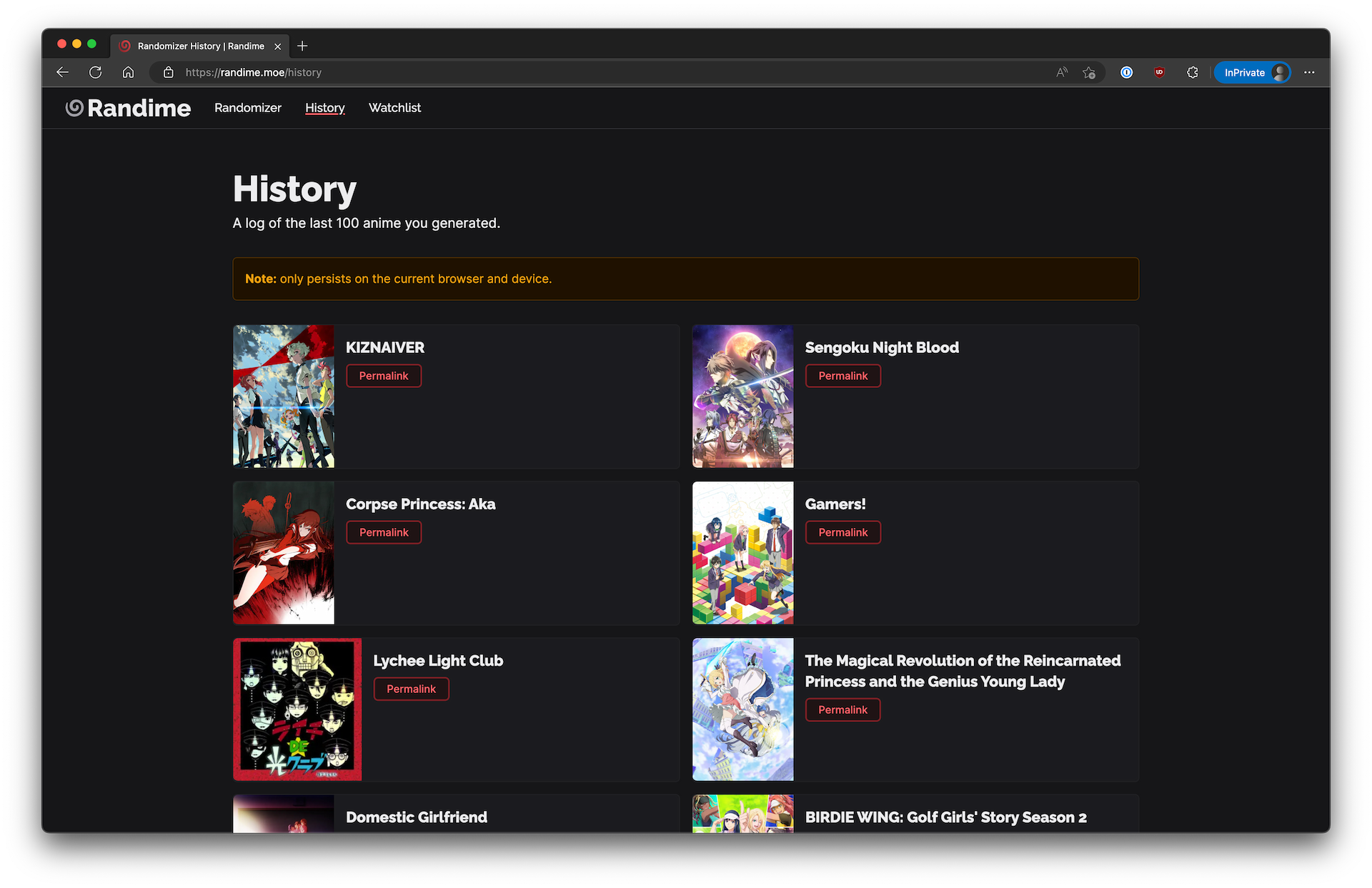Click the KIZNAIVER cover thumbnail
This screenshot has height=888, width=1372.
pos(284,396)
